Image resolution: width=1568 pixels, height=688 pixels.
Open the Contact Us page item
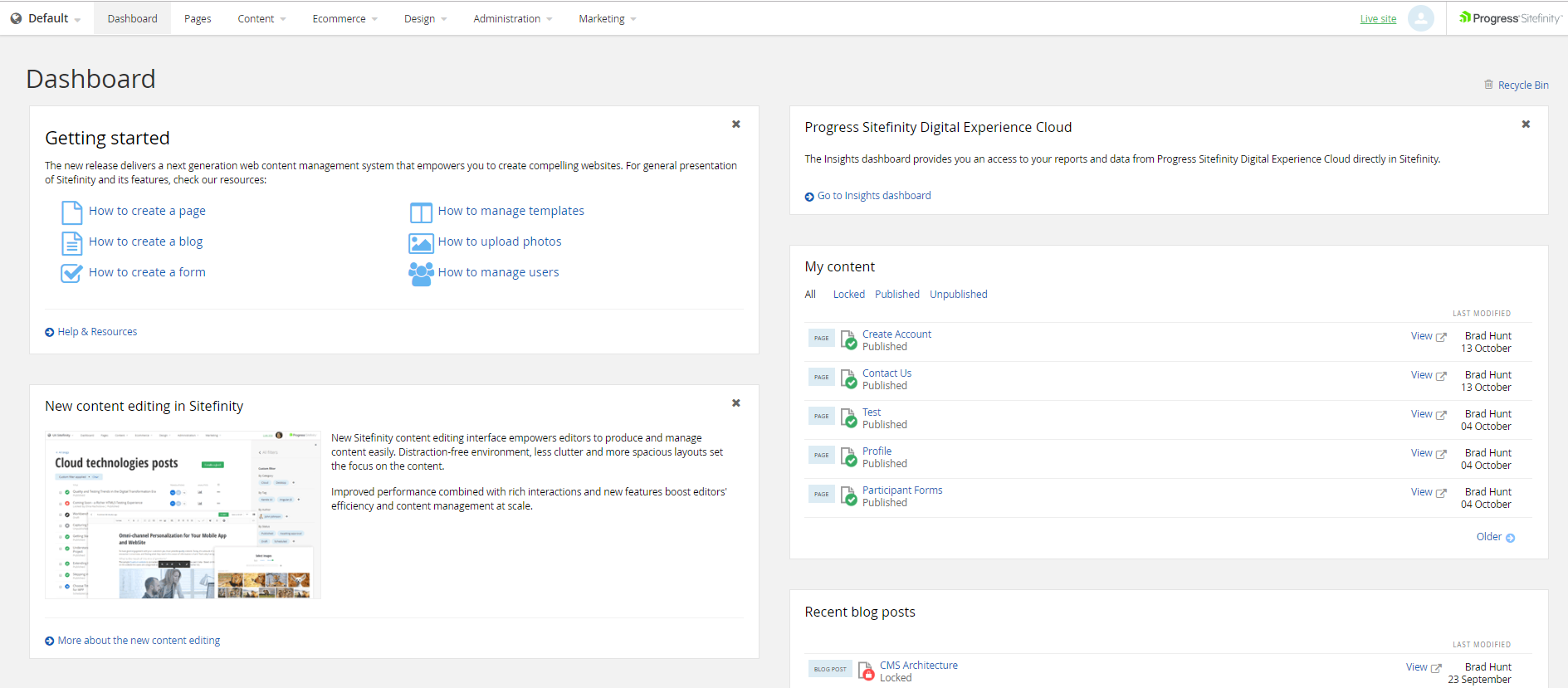pos(887,373)
